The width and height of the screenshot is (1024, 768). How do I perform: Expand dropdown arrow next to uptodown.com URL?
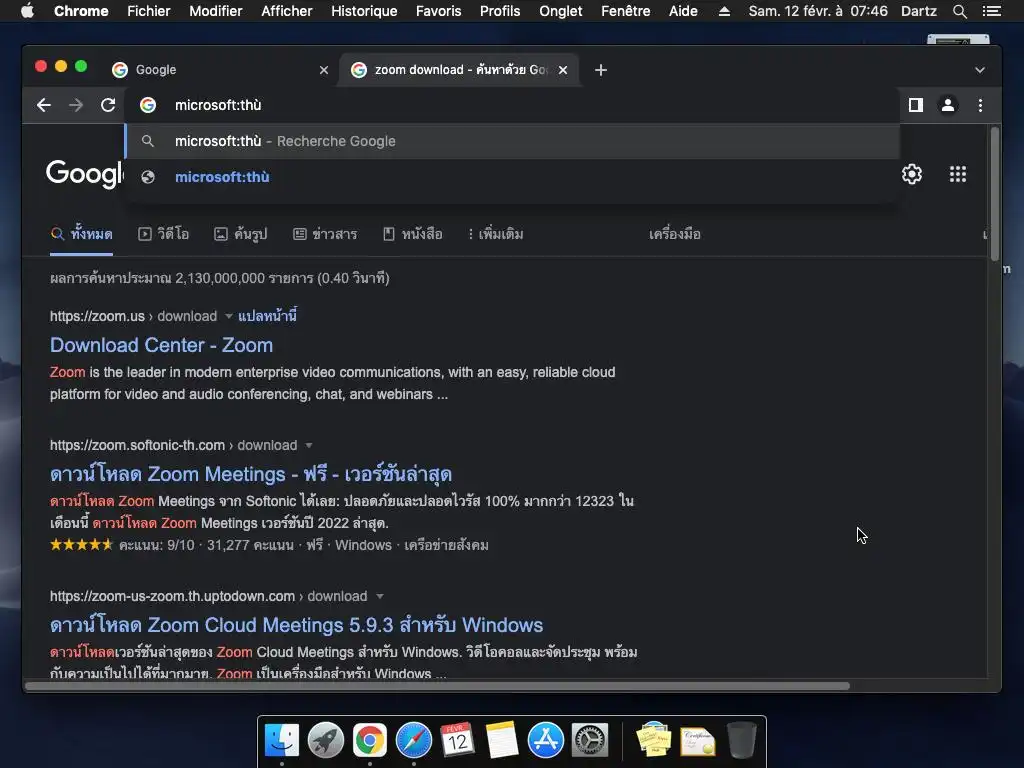click(x=379, y=596)
